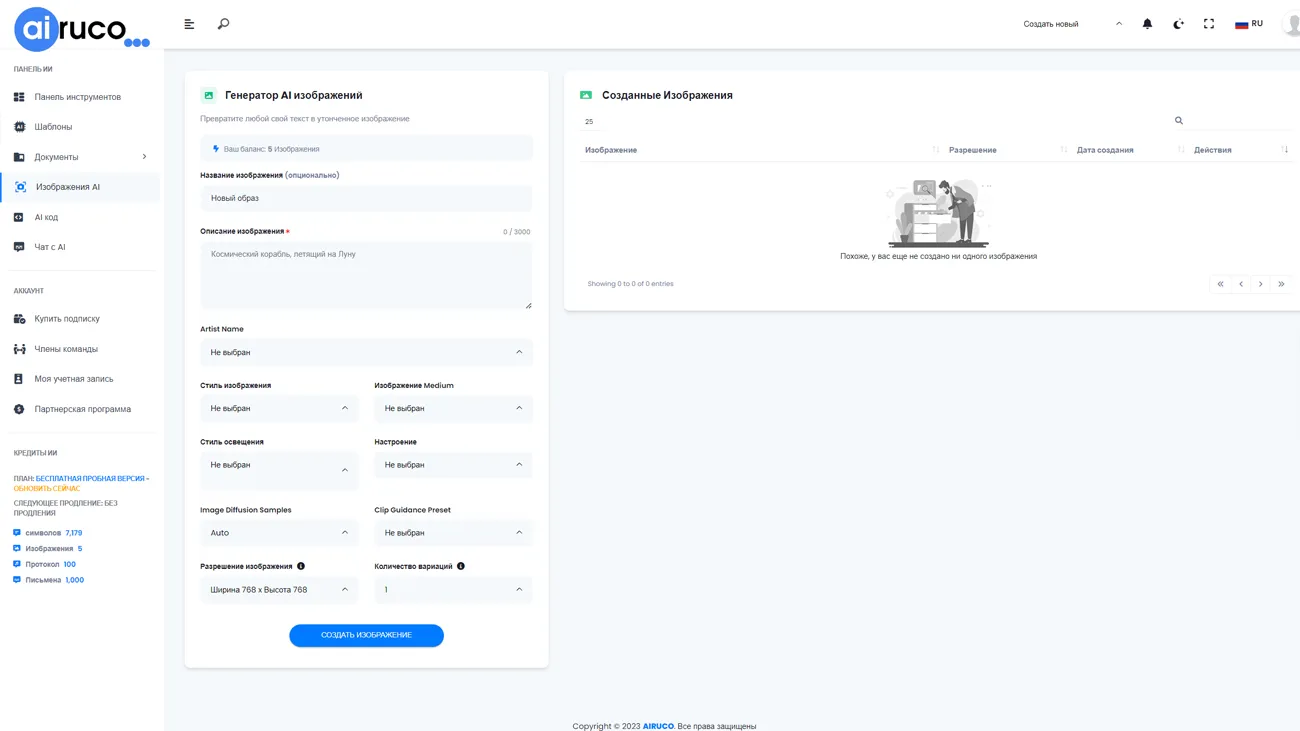Go to Шаблоны in the sidebar
This screenshot has width=1300, height=731.
click(x=53, y=127)
